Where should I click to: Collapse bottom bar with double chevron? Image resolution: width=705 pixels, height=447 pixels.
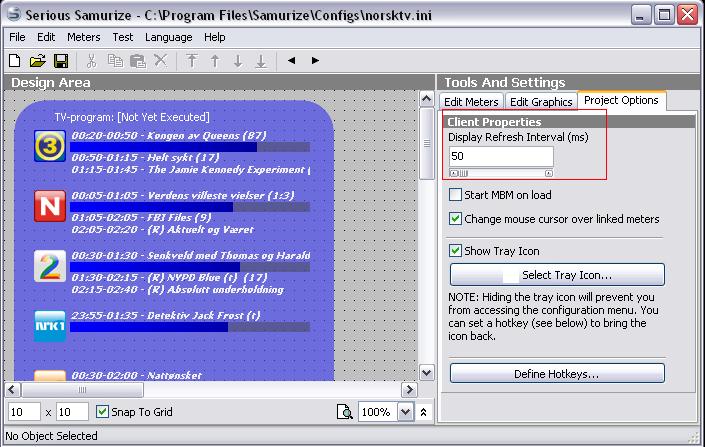pos(423,412)
